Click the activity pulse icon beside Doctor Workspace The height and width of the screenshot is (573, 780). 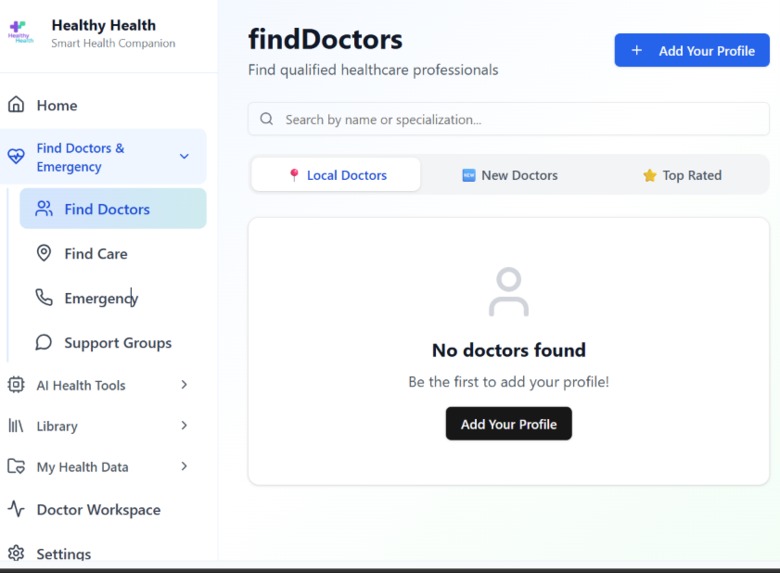[x=16, y=509]
